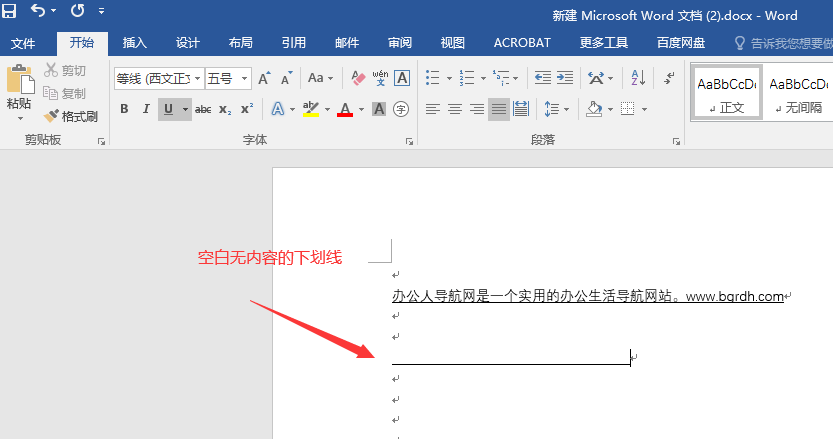Viewport: 833px width, 439px height.
Task: Increase font size with grow font icon
Action: (x=265, y=79)
